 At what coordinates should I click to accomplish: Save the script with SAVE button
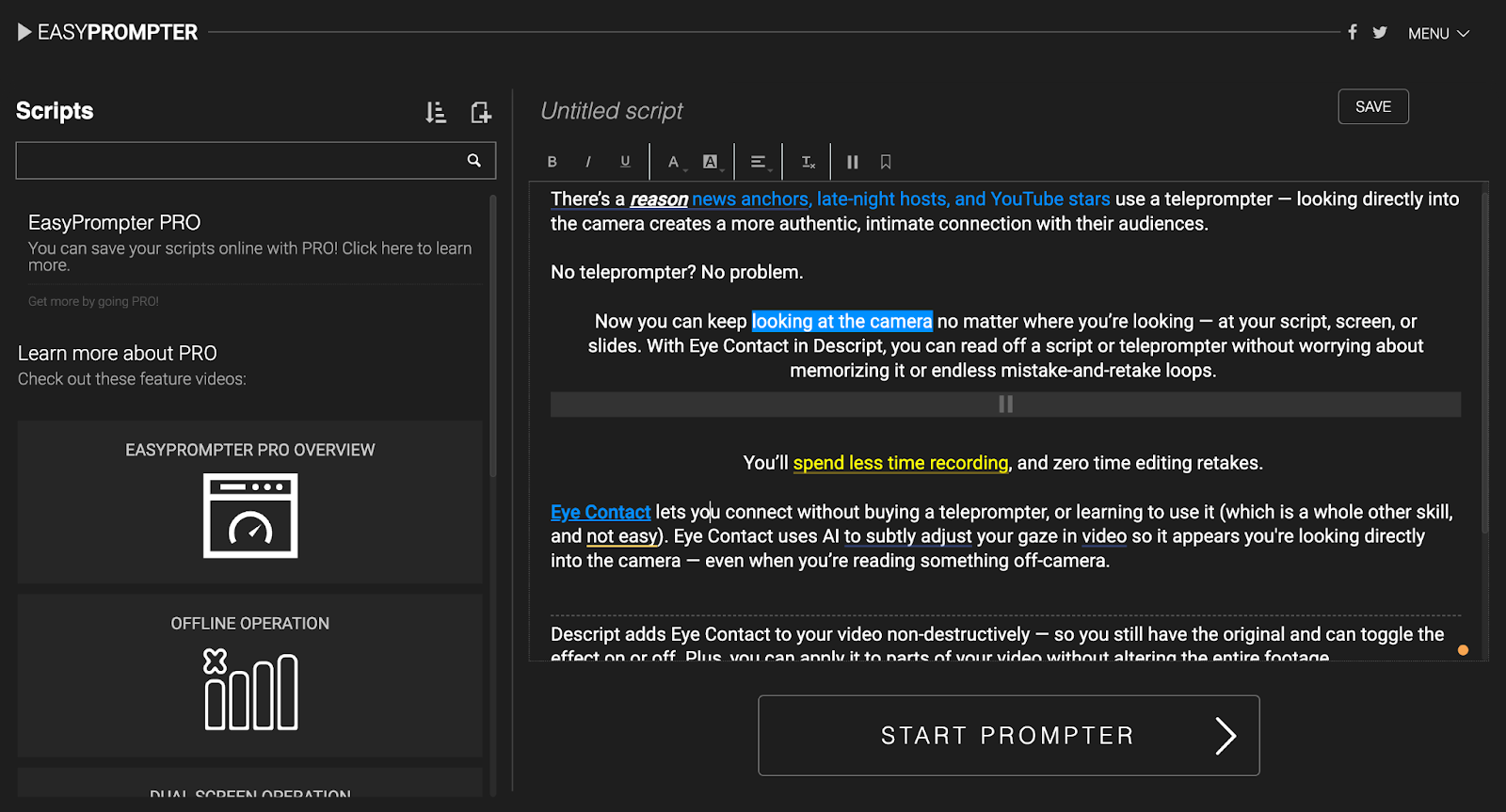(1373, 106)
